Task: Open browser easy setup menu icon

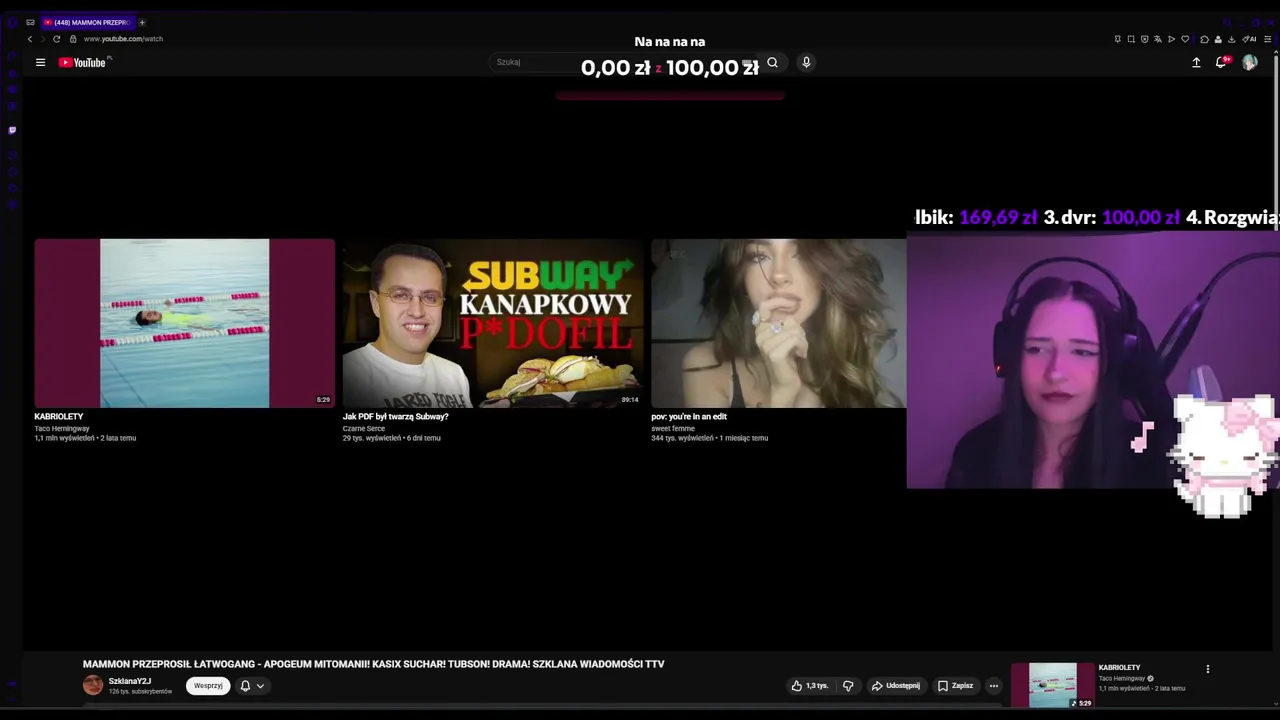Action: pyautogui.click(x=1268, y=39)
